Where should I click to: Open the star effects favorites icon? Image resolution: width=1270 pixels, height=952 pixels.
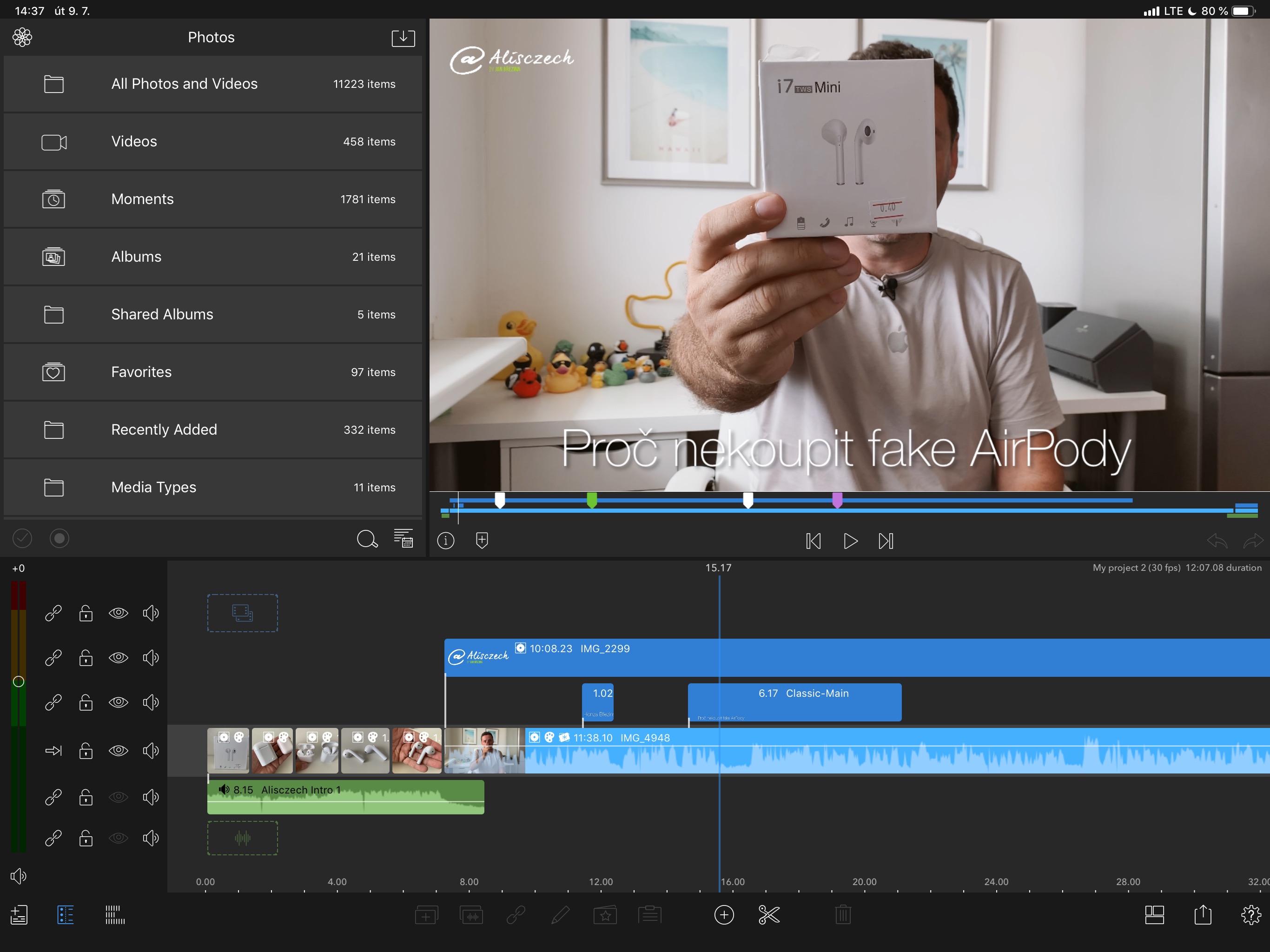tap(605, 915)
